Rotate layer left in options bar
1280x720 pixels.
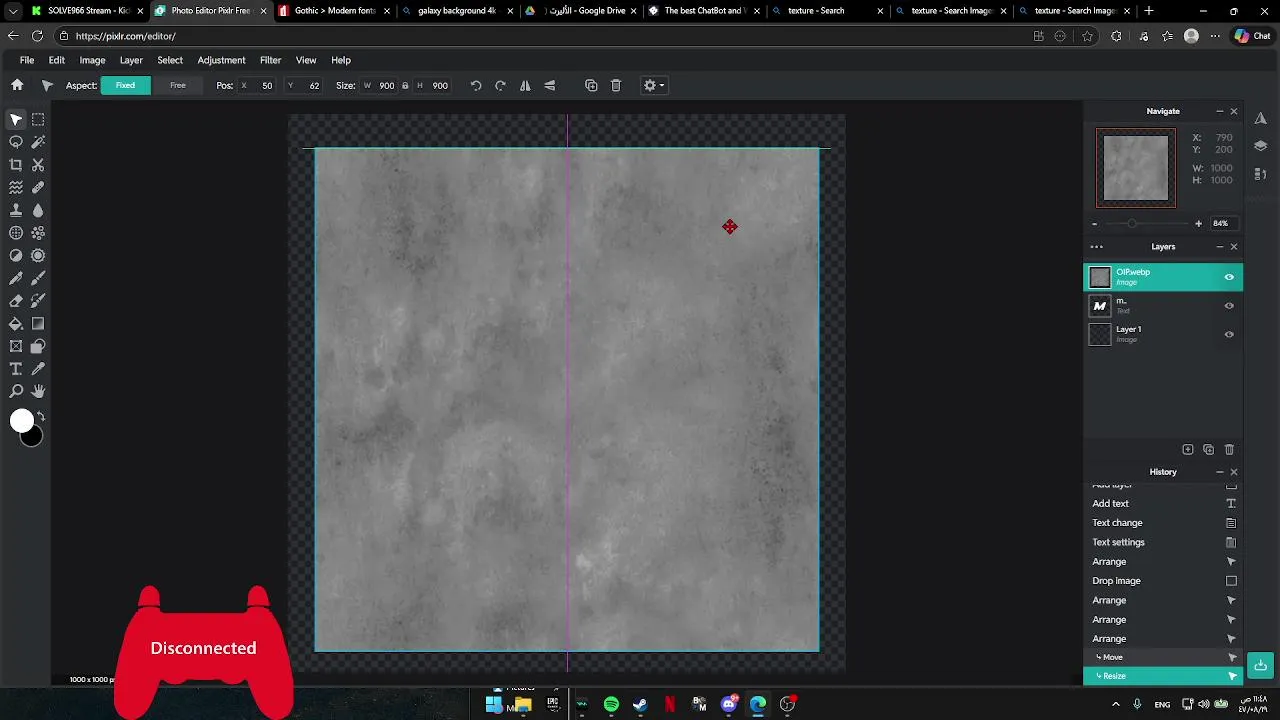click(476, 85)
